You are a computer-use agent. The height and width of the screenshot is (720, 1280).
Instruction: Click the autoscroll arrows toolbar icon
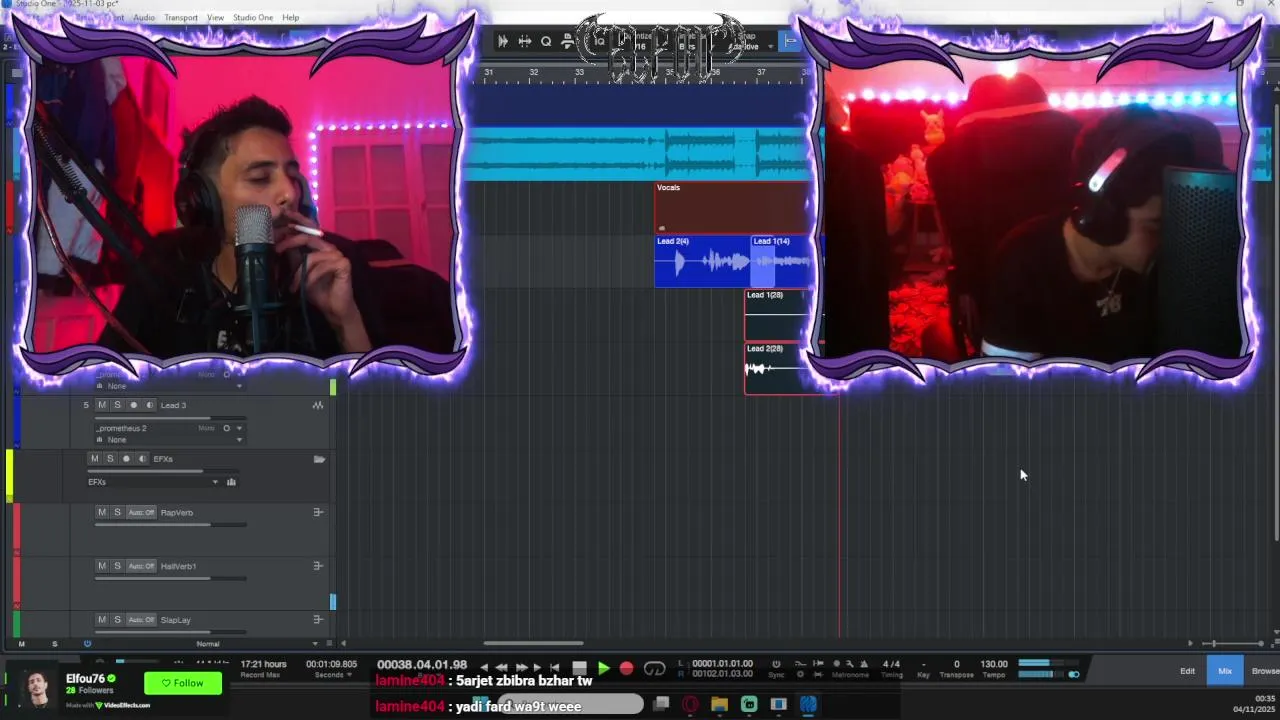[x=503, y=41]
